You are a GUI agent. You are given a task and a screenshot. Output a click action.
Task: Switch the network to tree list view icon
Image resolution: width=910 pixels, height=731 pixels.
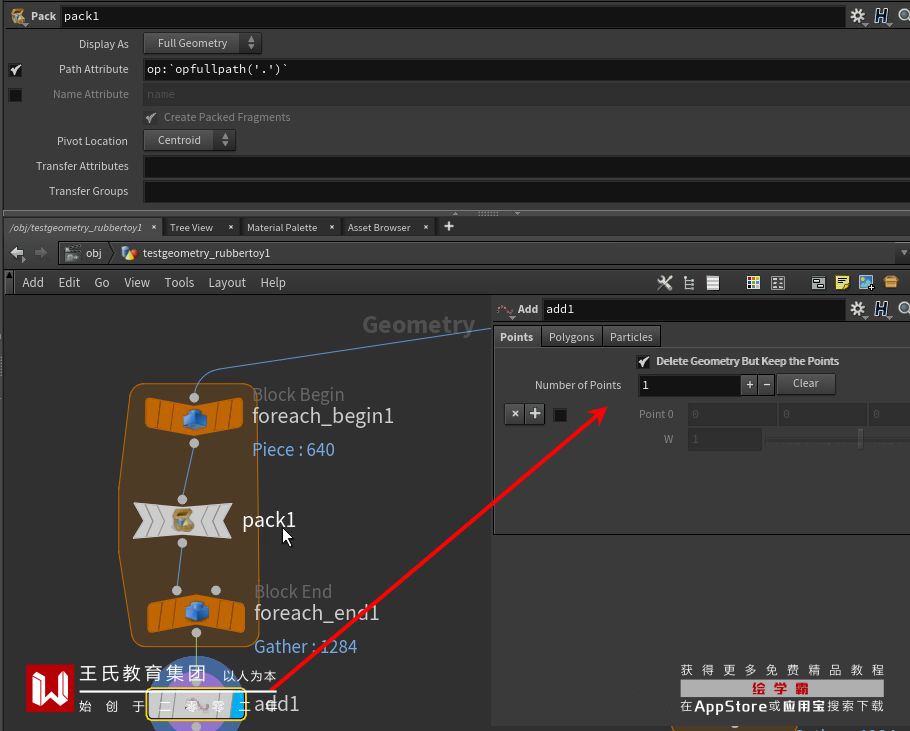[689, 283]
